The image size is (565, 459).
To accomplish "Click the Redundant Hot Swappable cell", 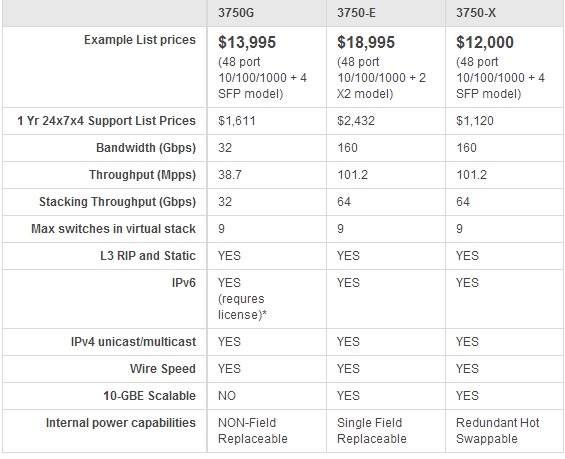I will pos(505,431).
